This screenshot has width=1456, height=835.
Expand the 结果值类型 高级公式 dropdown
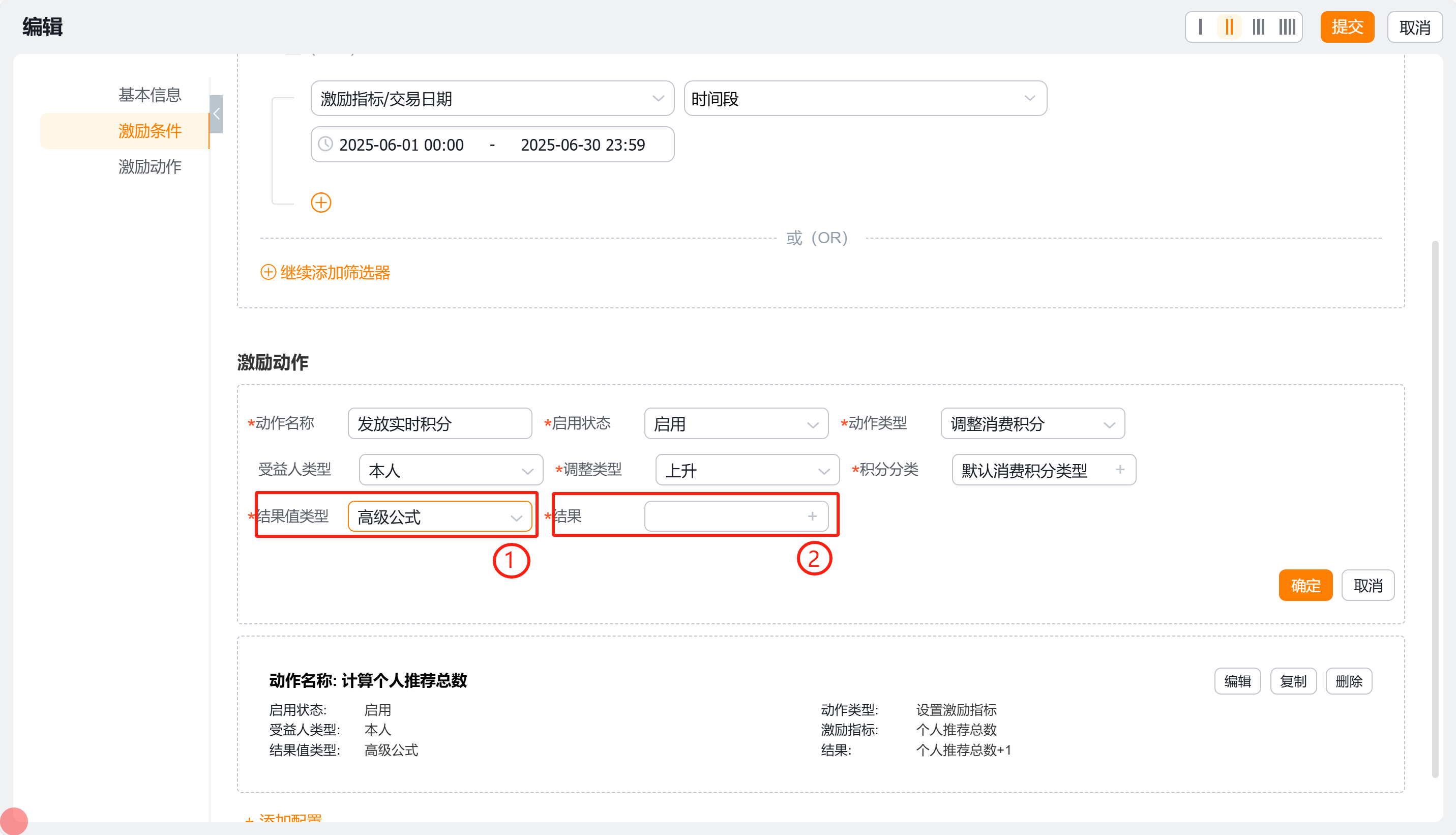click(439, 516)
